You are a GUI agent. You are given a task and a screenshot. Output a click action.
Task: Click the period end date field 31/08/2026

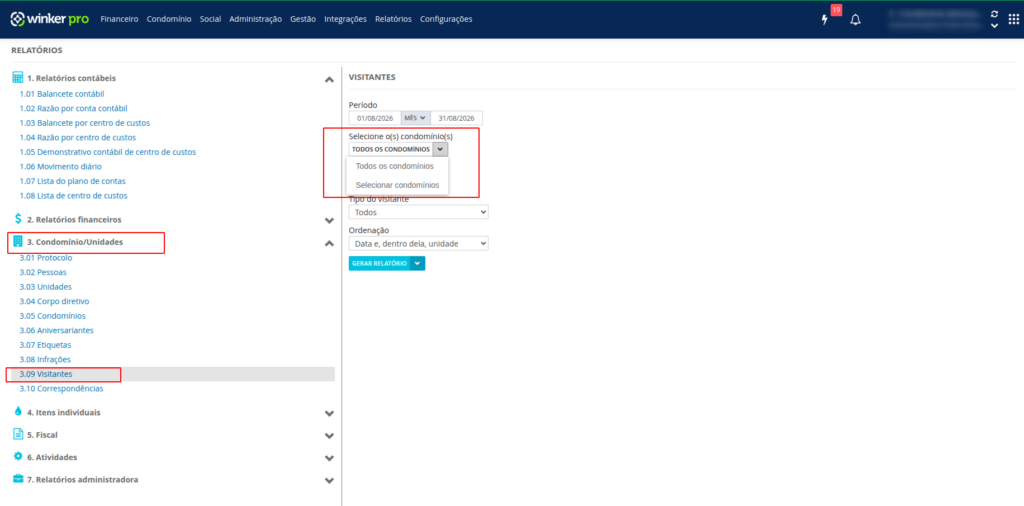(456, 118)
